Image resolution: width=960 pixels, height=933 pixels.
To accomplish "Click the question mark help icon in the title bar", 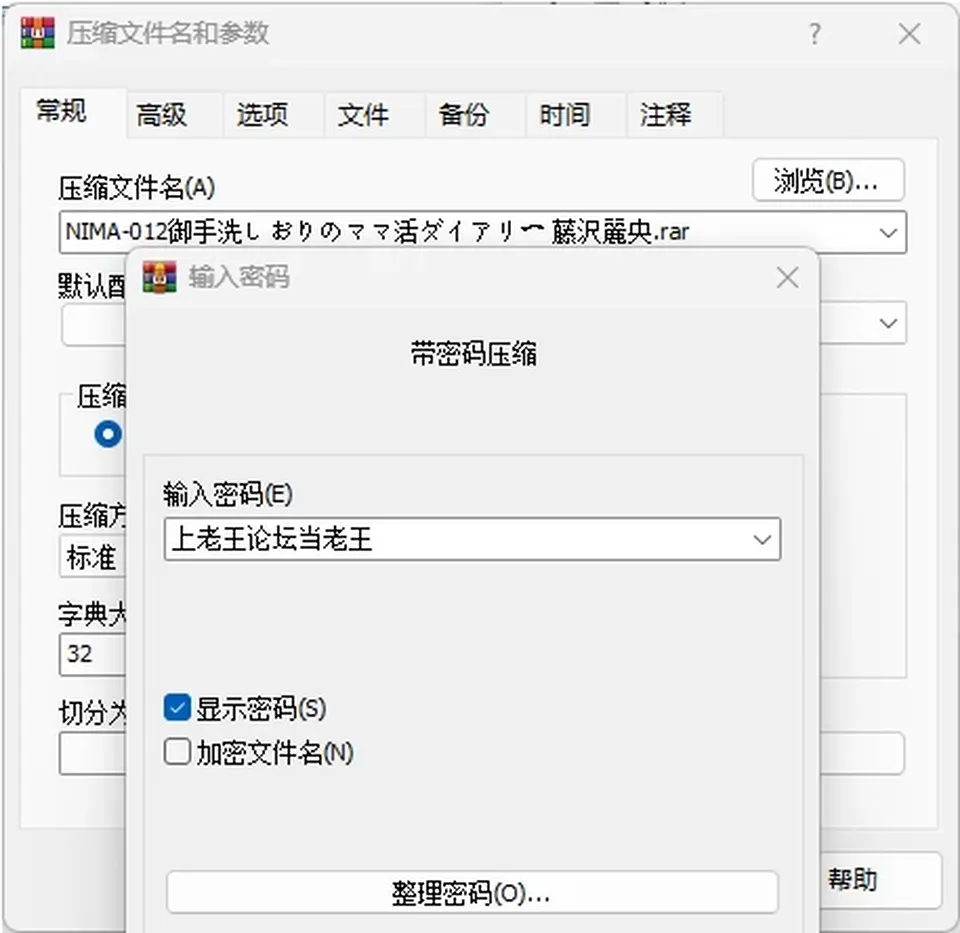I will click(x=814, y=34).
